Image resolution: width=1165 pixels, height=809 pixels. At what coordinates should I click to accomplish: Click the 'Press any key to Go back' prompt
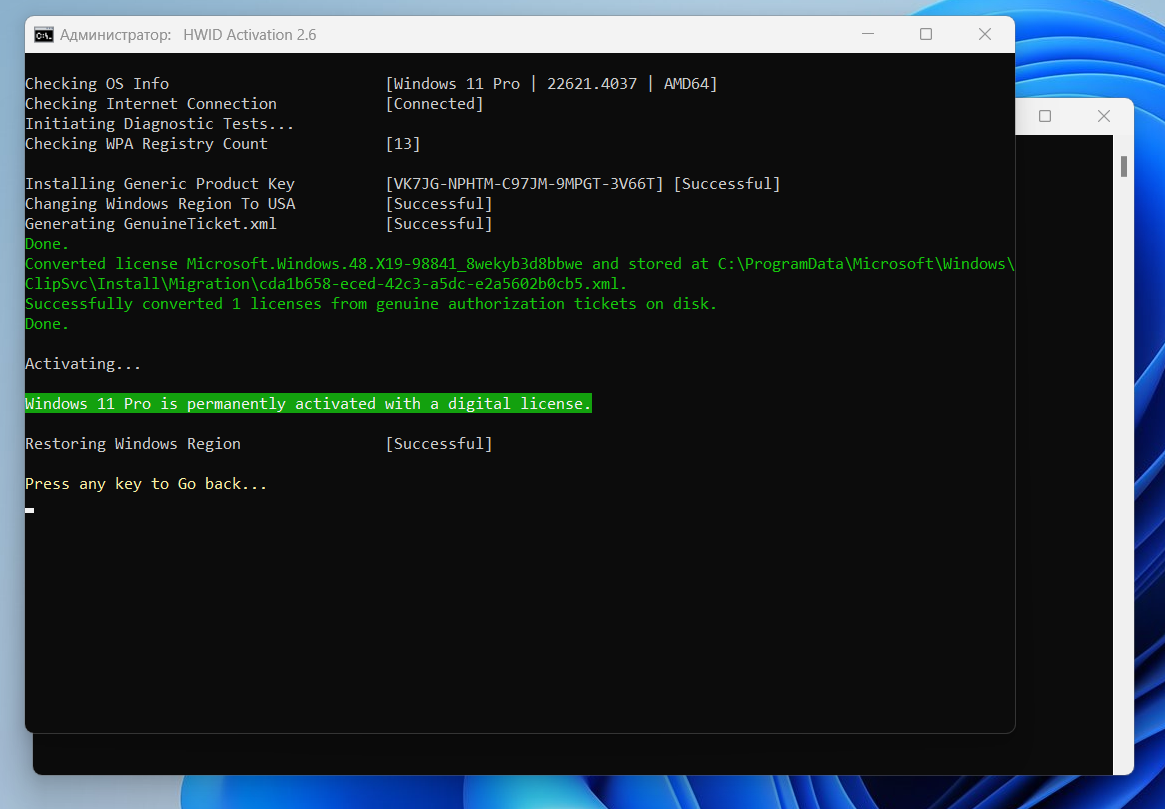point(146,484)
